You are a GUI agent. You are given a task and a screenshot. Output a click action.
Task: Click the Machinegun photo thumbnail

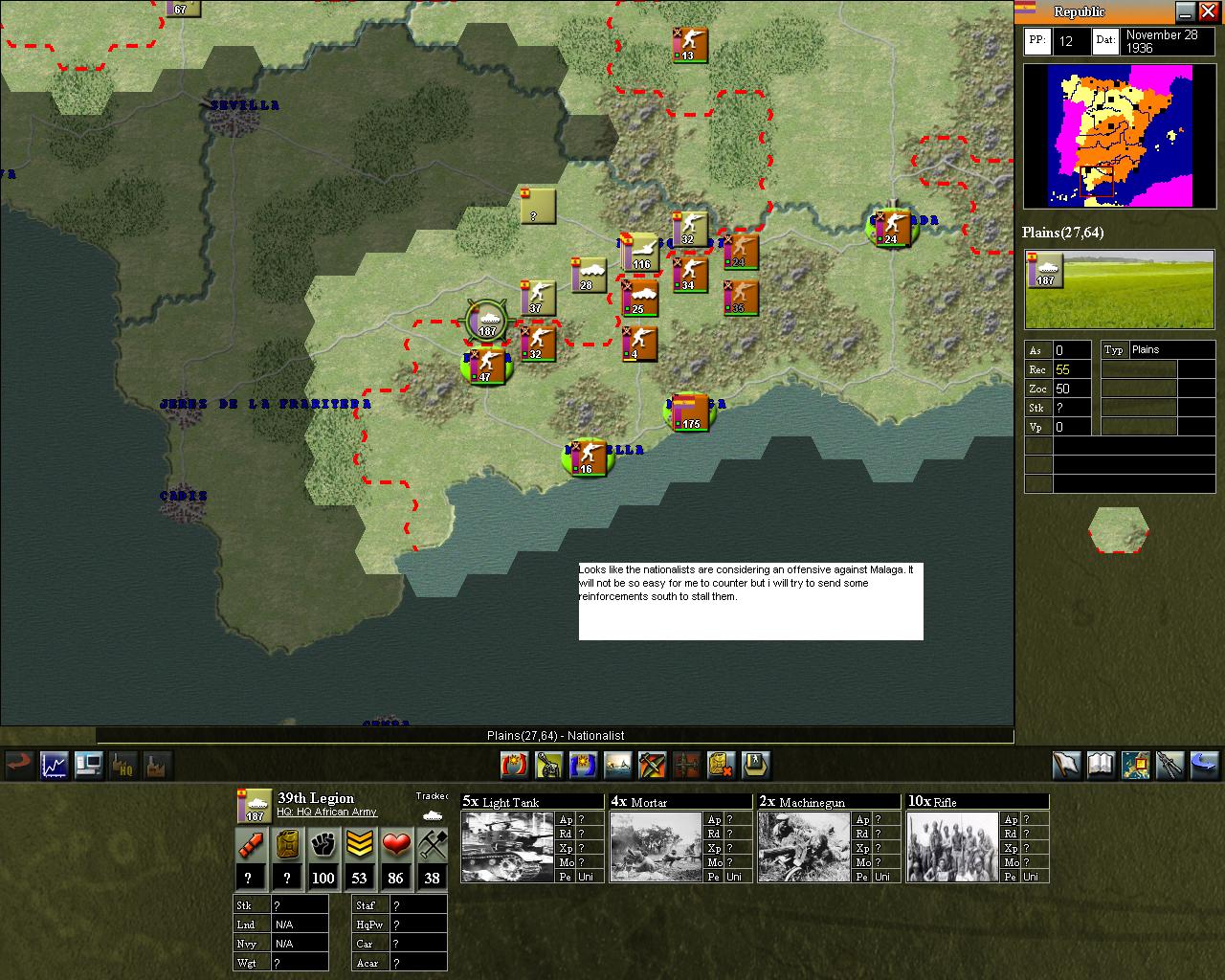pos(805,847)
